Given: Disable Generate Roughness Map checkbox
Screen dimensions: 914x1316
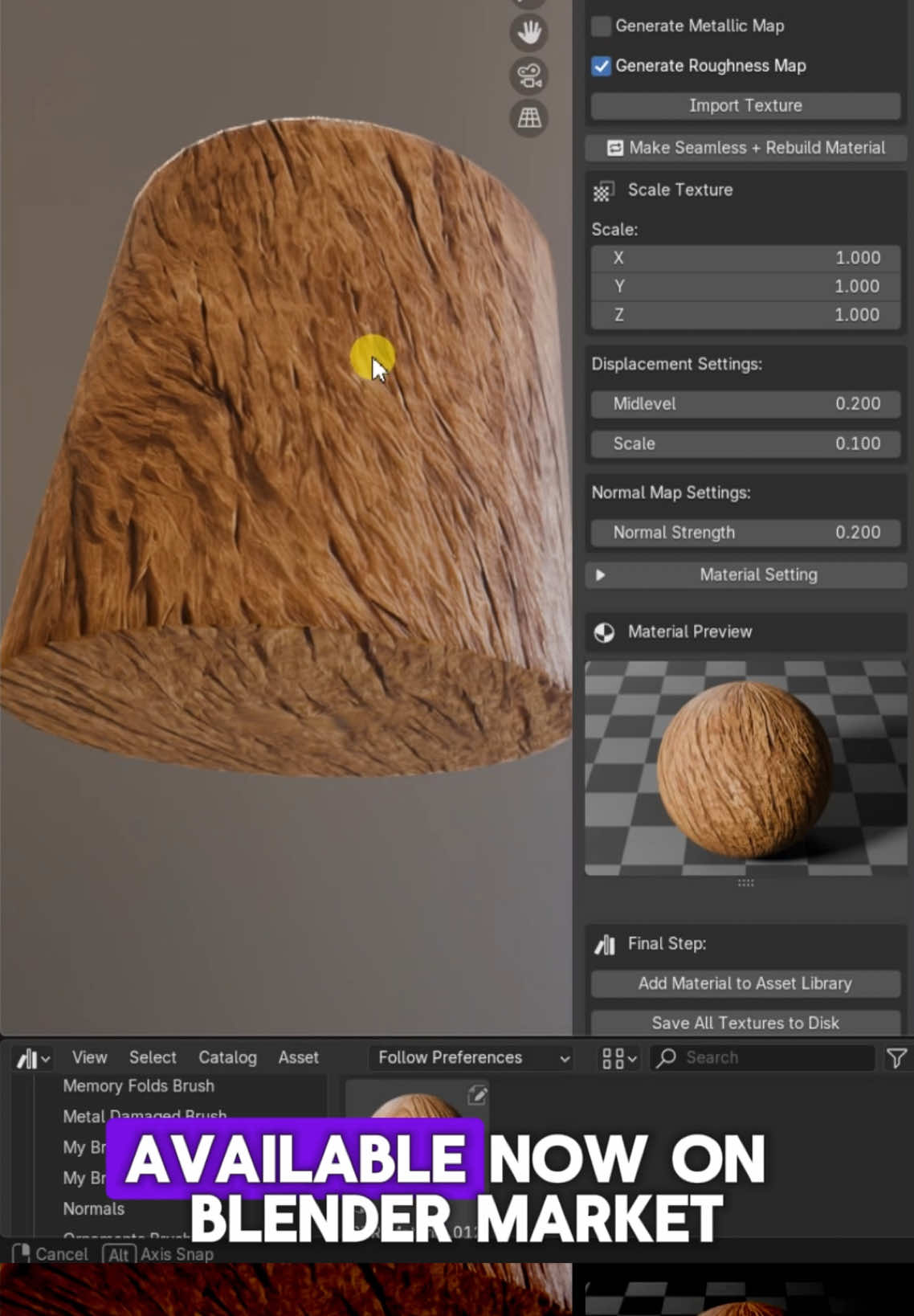Looking at the screenshot, I should click(601, 66).
